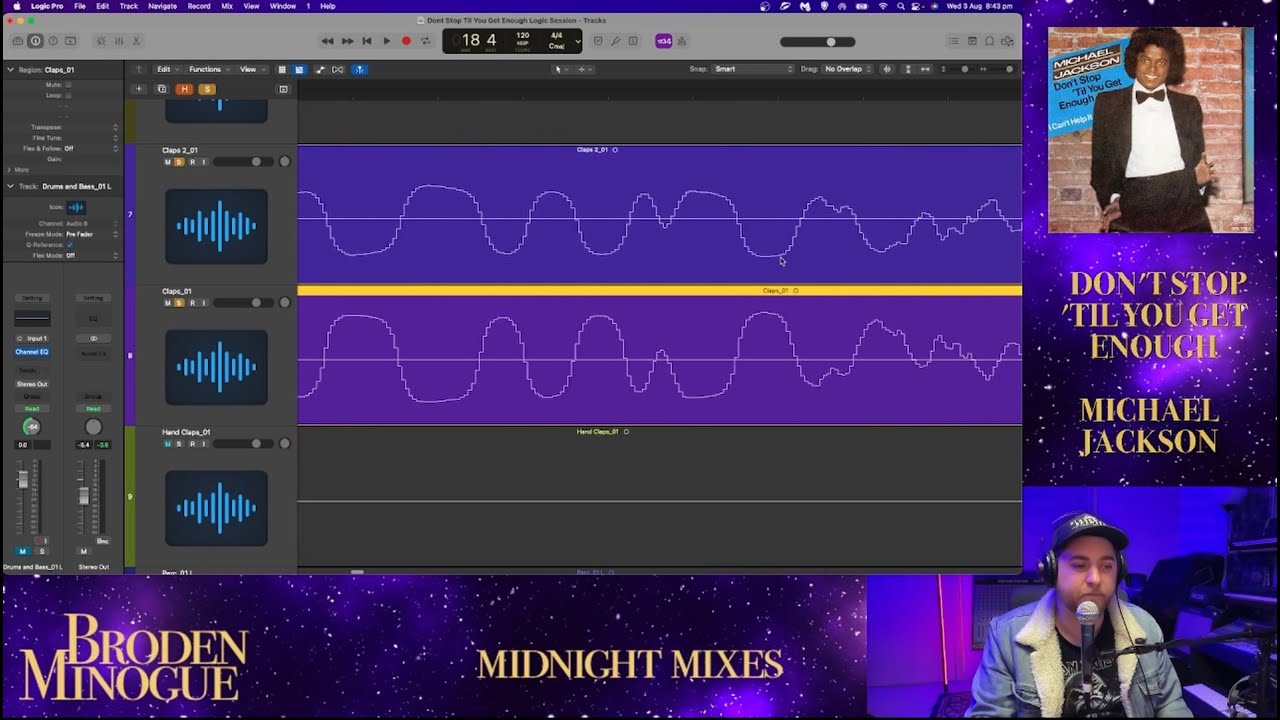Open the Window menu
The height and width of the screenshot is (720, 1280).
tap(283, 6)
